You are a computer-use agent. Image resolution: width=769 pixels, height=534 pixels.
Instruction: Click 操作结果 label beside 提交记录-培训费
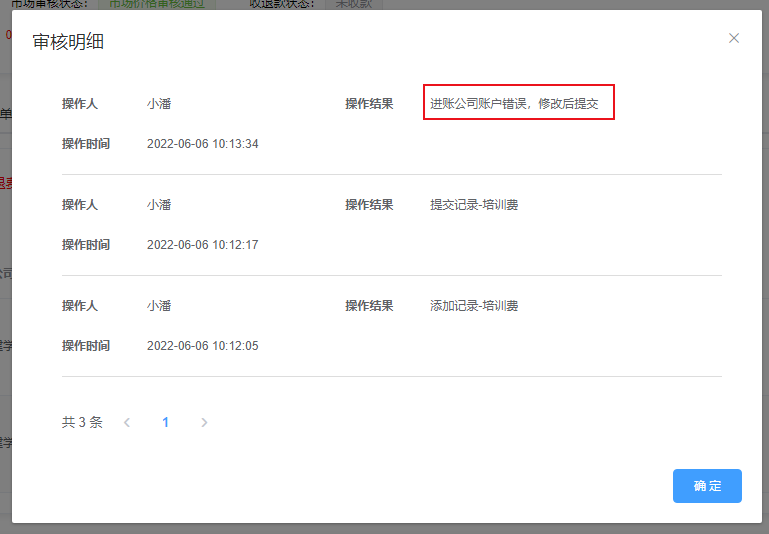[369, 204]
